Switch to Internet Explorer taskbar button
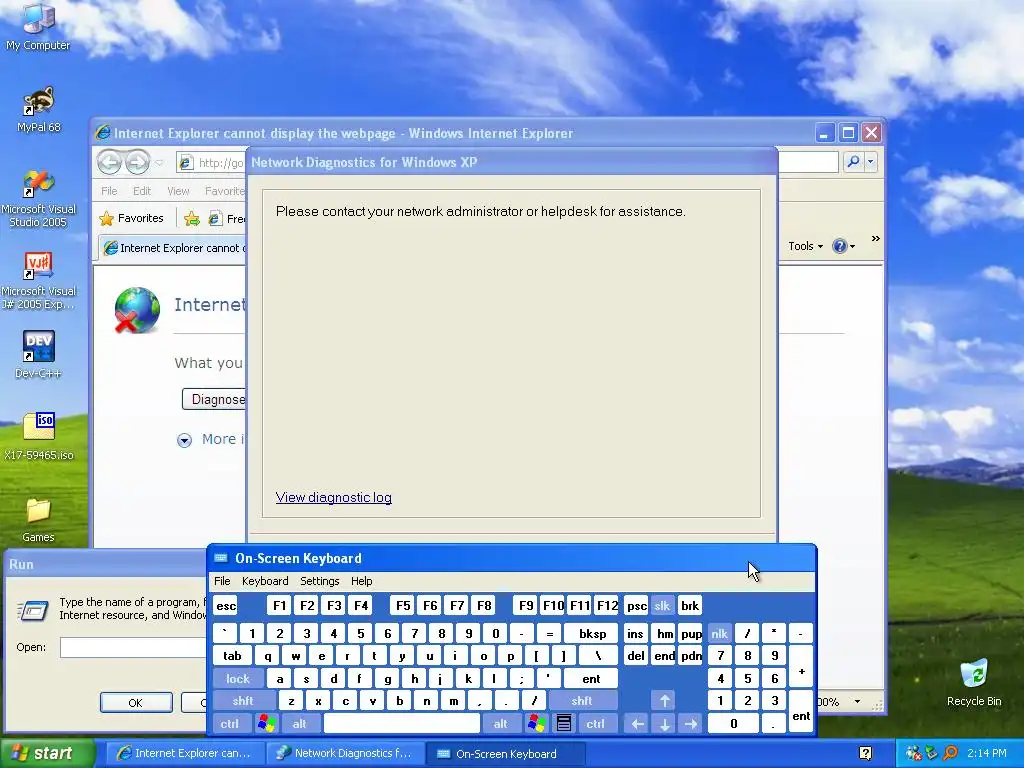1024x768 pixels. (184, 753)
